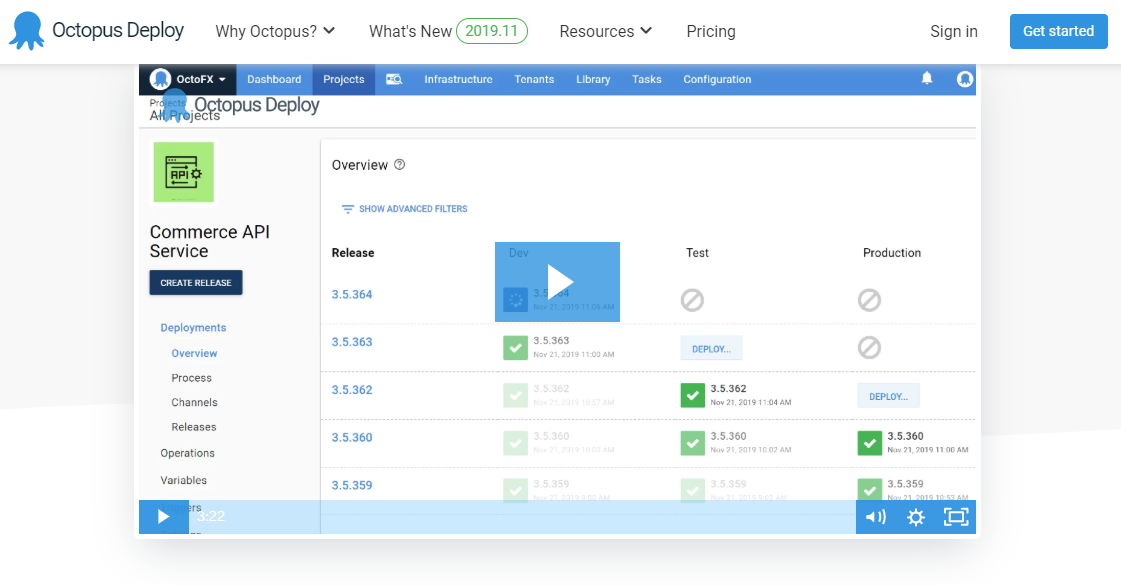The width and height of the screenshot is (1121, 586).
Task: Open the user profile avatar icon
Action: click(x=964, y=79)
